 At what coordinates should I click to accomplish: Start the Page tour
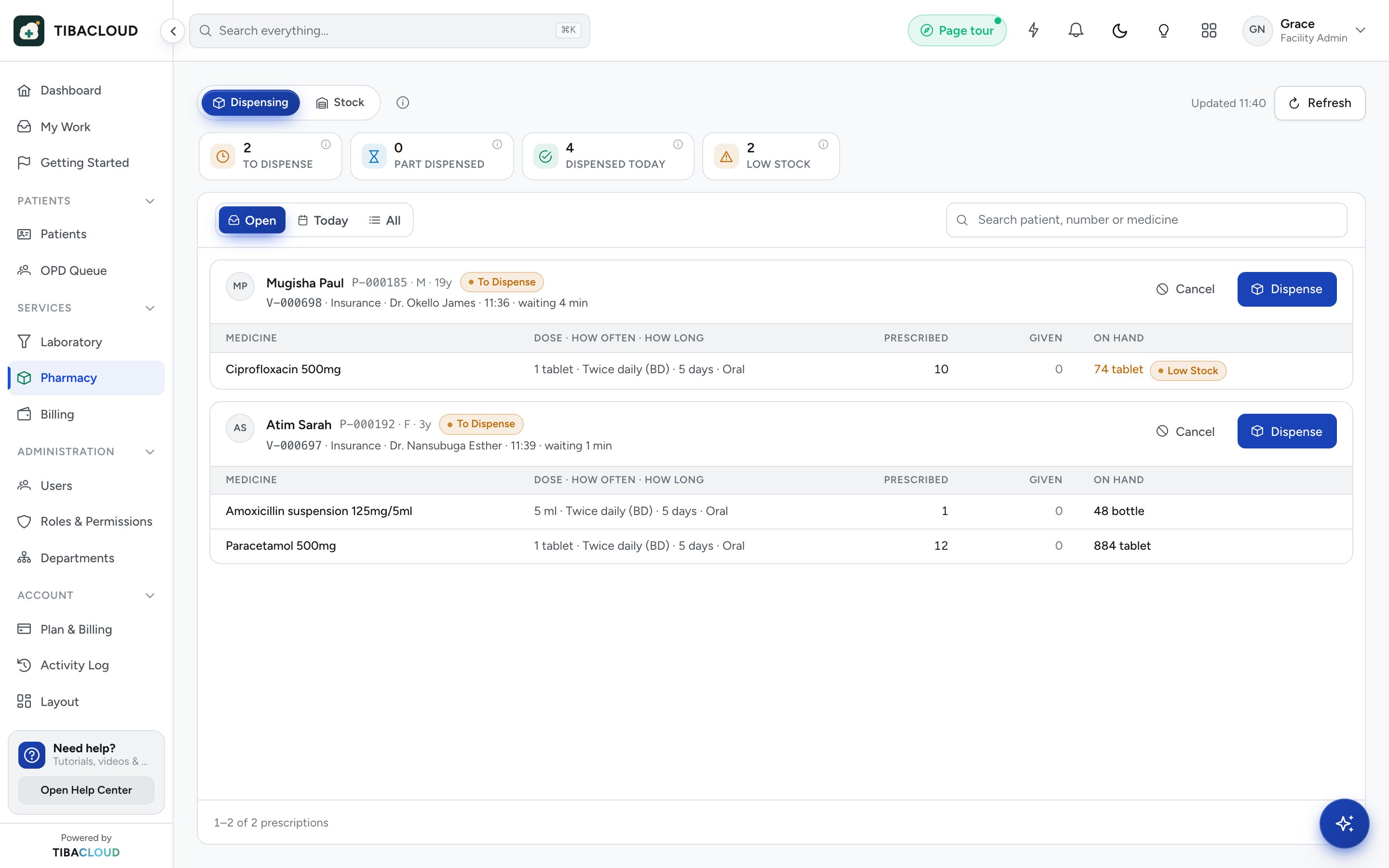957,30
